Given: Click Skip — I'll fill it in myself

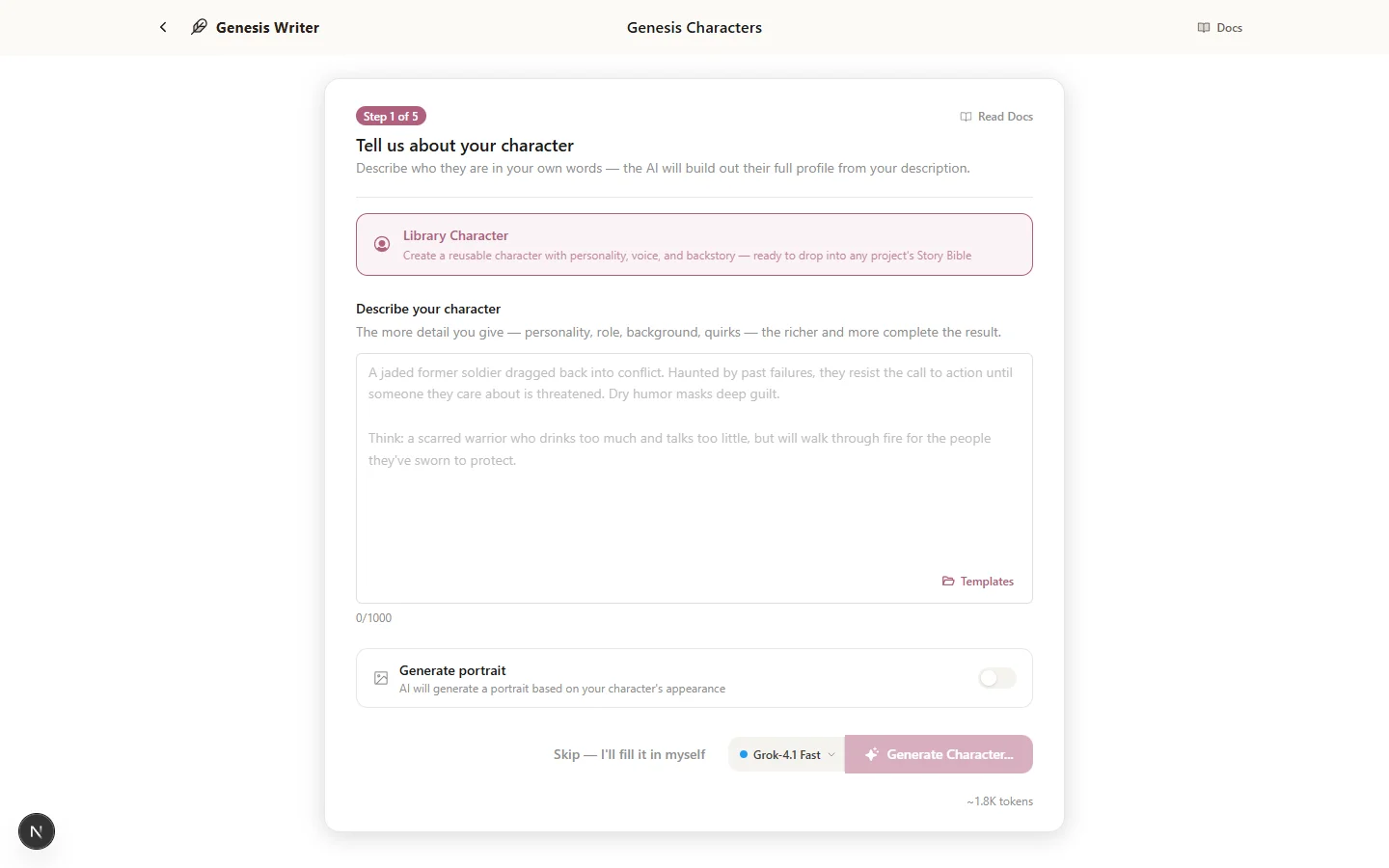Looking at the screenshot, I should click(x=629, y=754).
